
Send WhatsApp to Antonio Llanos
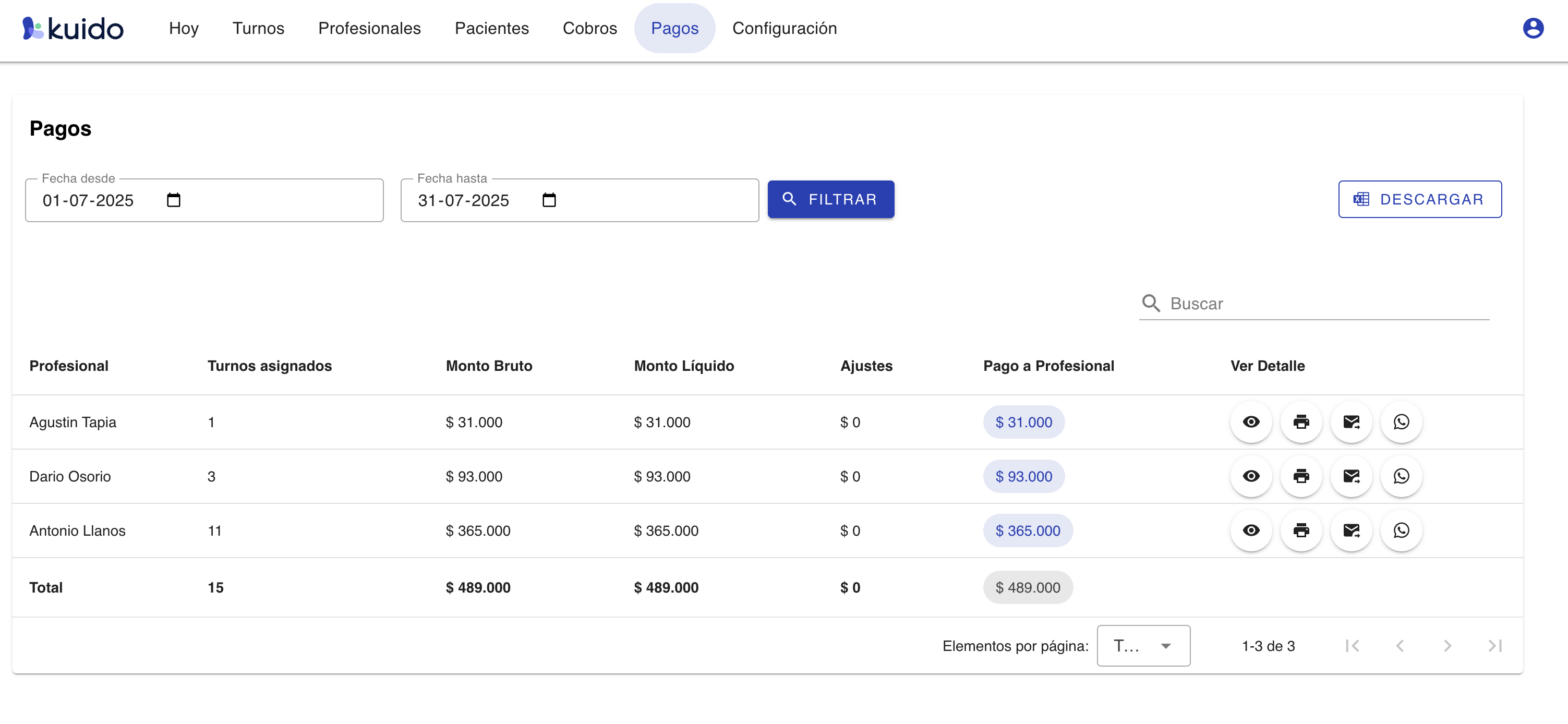[1401, 530]
